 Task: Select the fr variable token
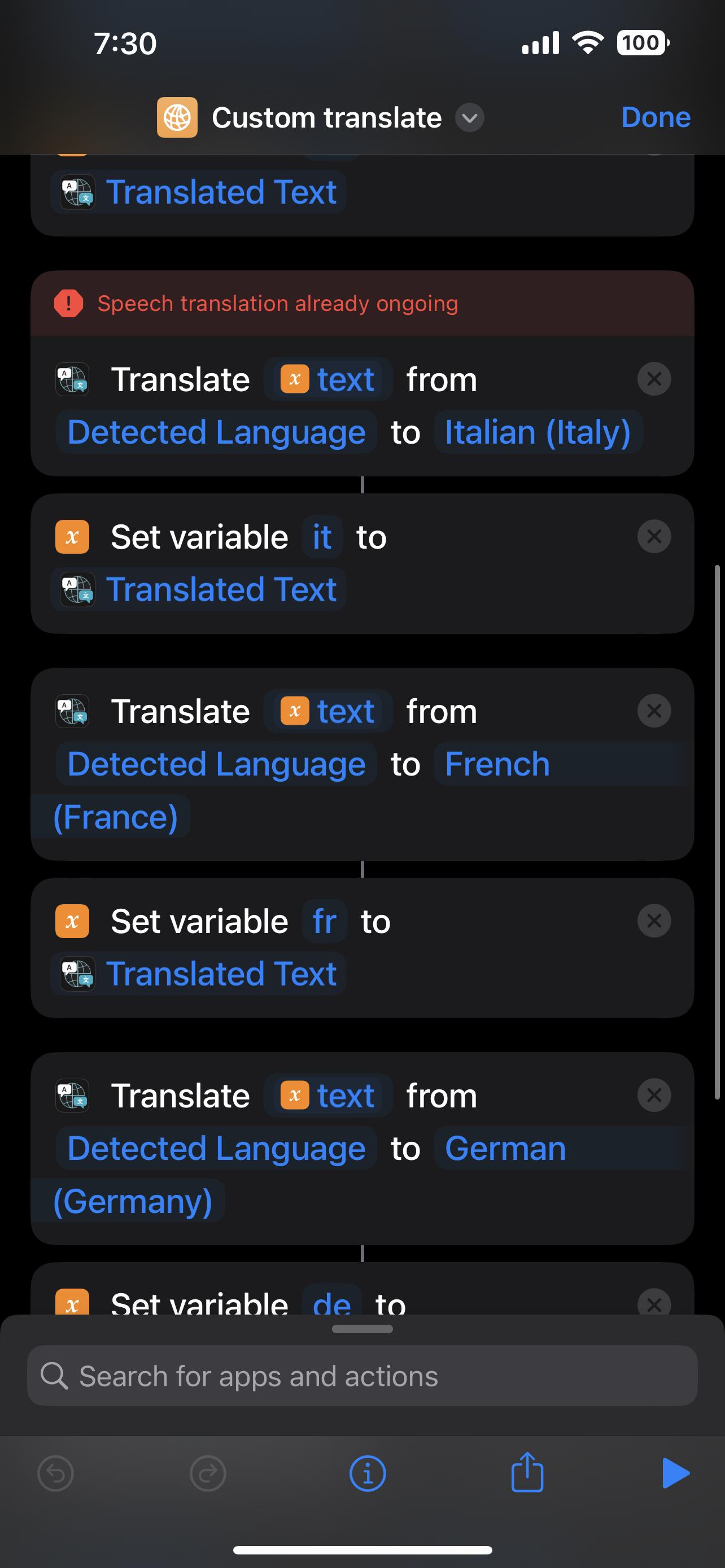click(324, 921)
